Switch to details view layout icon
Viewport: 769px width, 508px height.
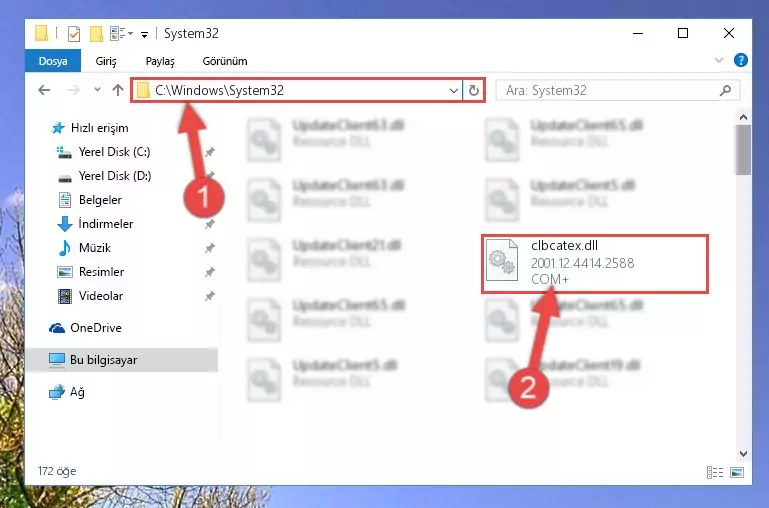click(x=715, y=472)
